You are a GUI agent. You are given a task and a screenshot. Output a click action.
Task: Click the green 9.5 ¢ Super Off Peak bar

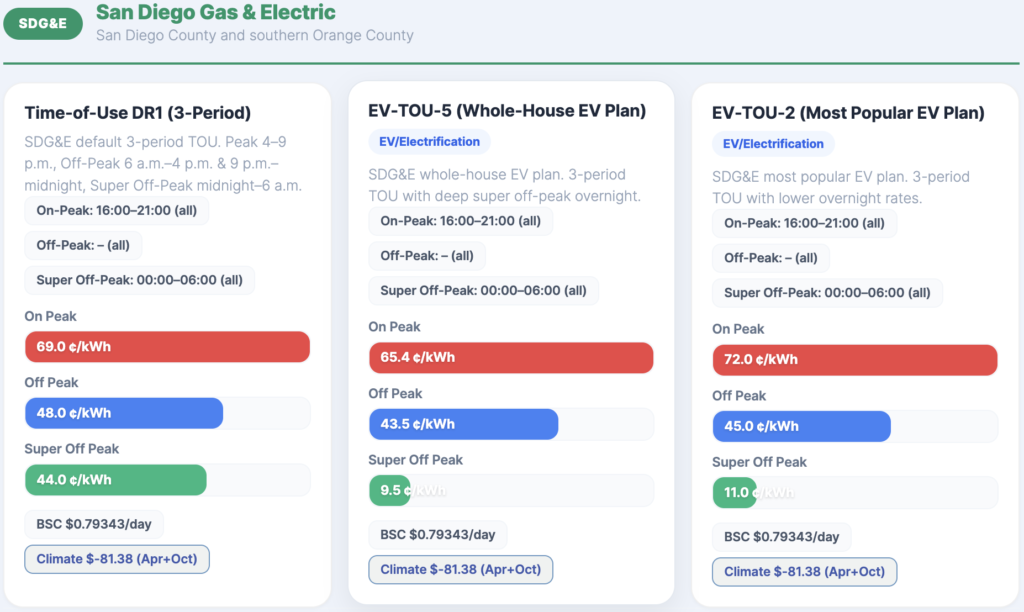pyautogui.click(x=389, y=491)
